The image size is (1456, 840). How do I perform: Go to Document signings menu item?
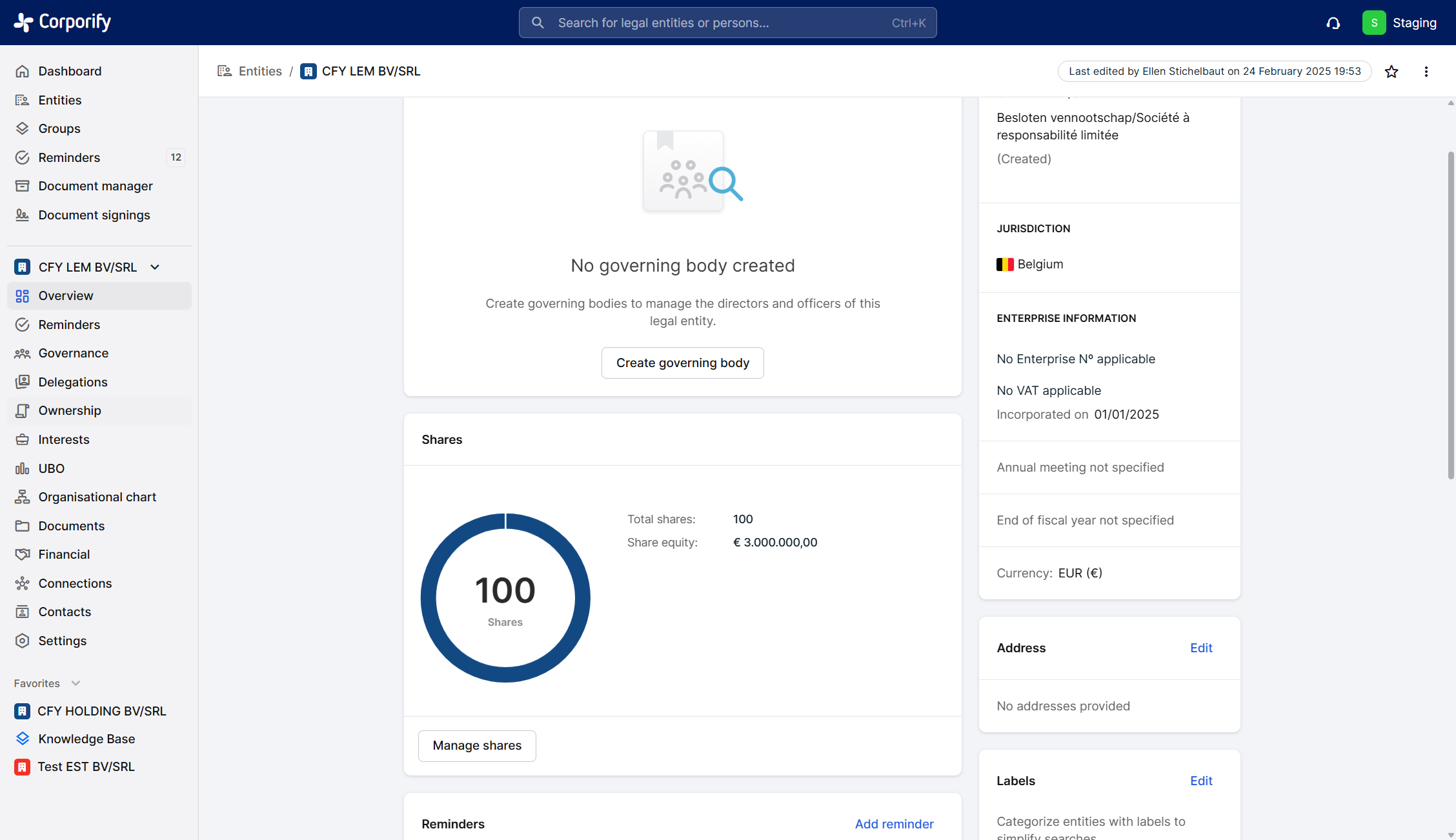[x=94, y=215]
